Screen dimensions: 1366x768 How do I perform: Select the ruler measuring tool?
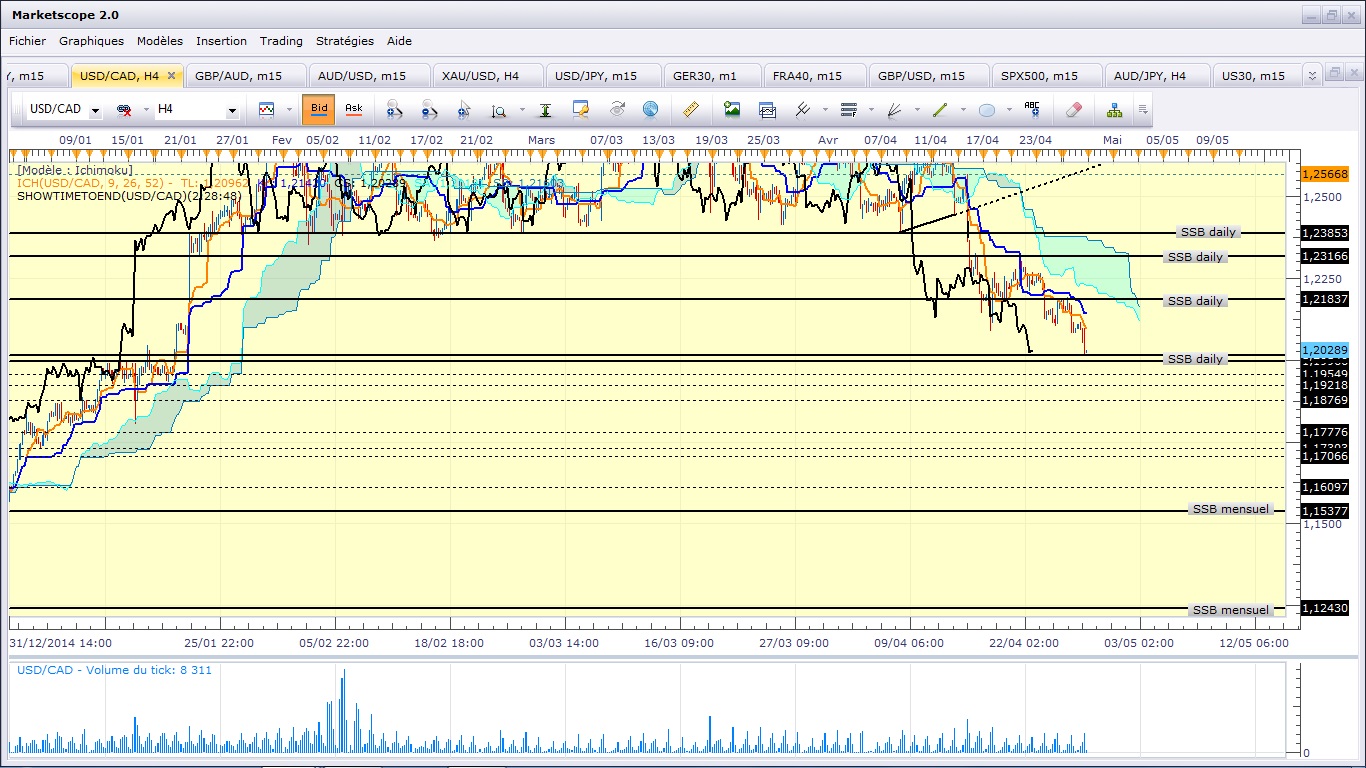tap(690, 110)
